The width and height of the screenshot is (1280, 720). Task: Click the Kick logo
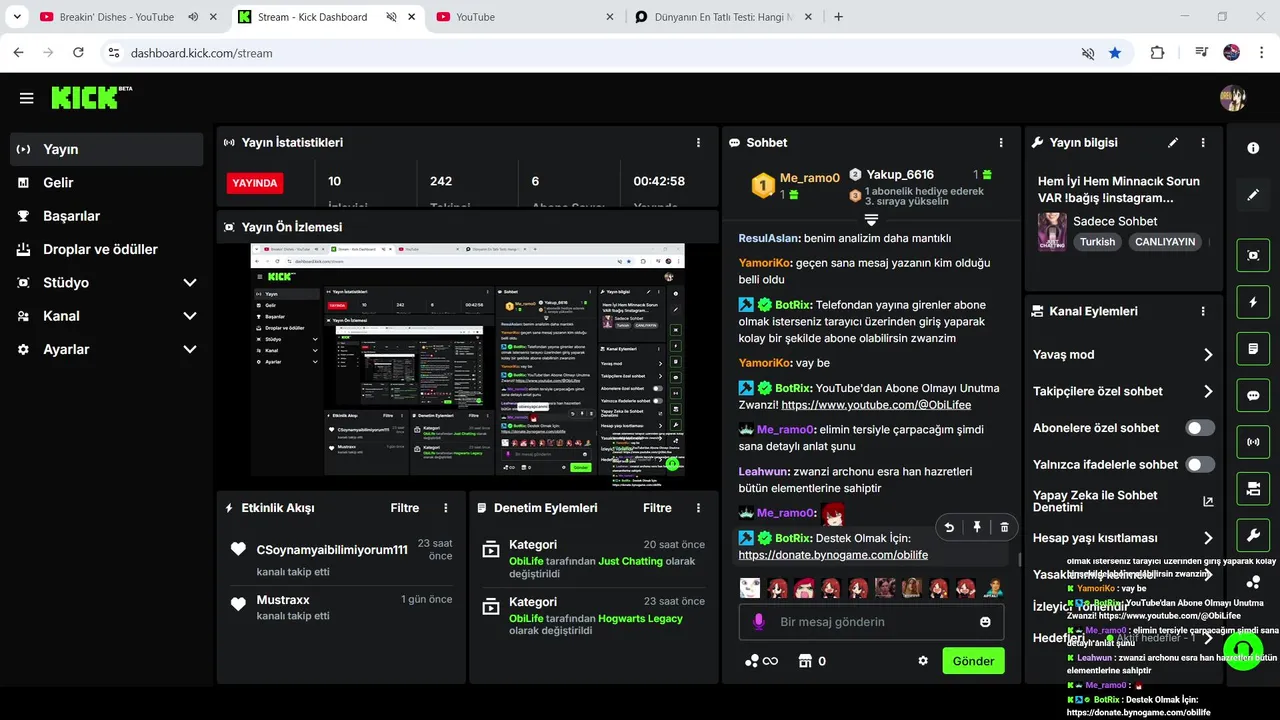[x=91, y=97]
